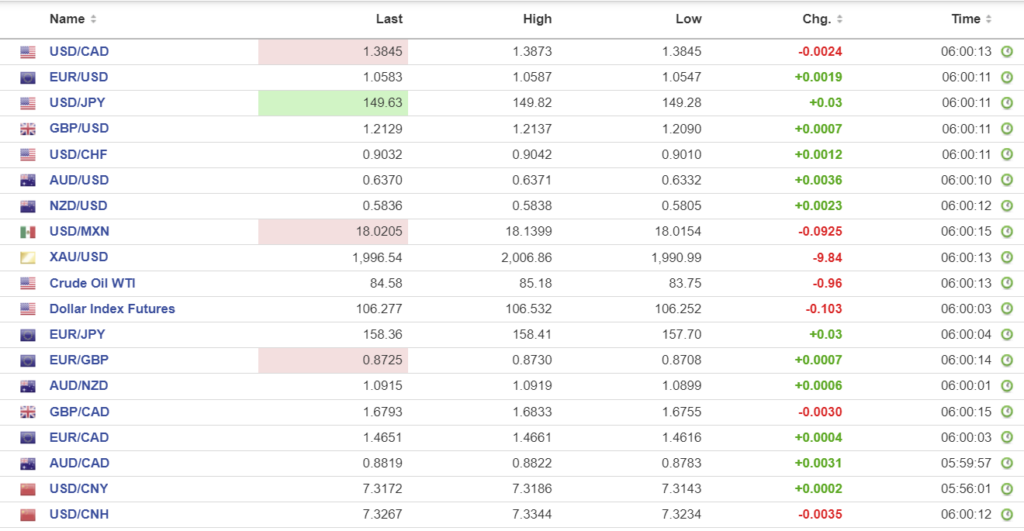Click the Australia flag icon beside AUD/USD
The width and height of the screenshot is (1024, 531).
coord(28,181)
